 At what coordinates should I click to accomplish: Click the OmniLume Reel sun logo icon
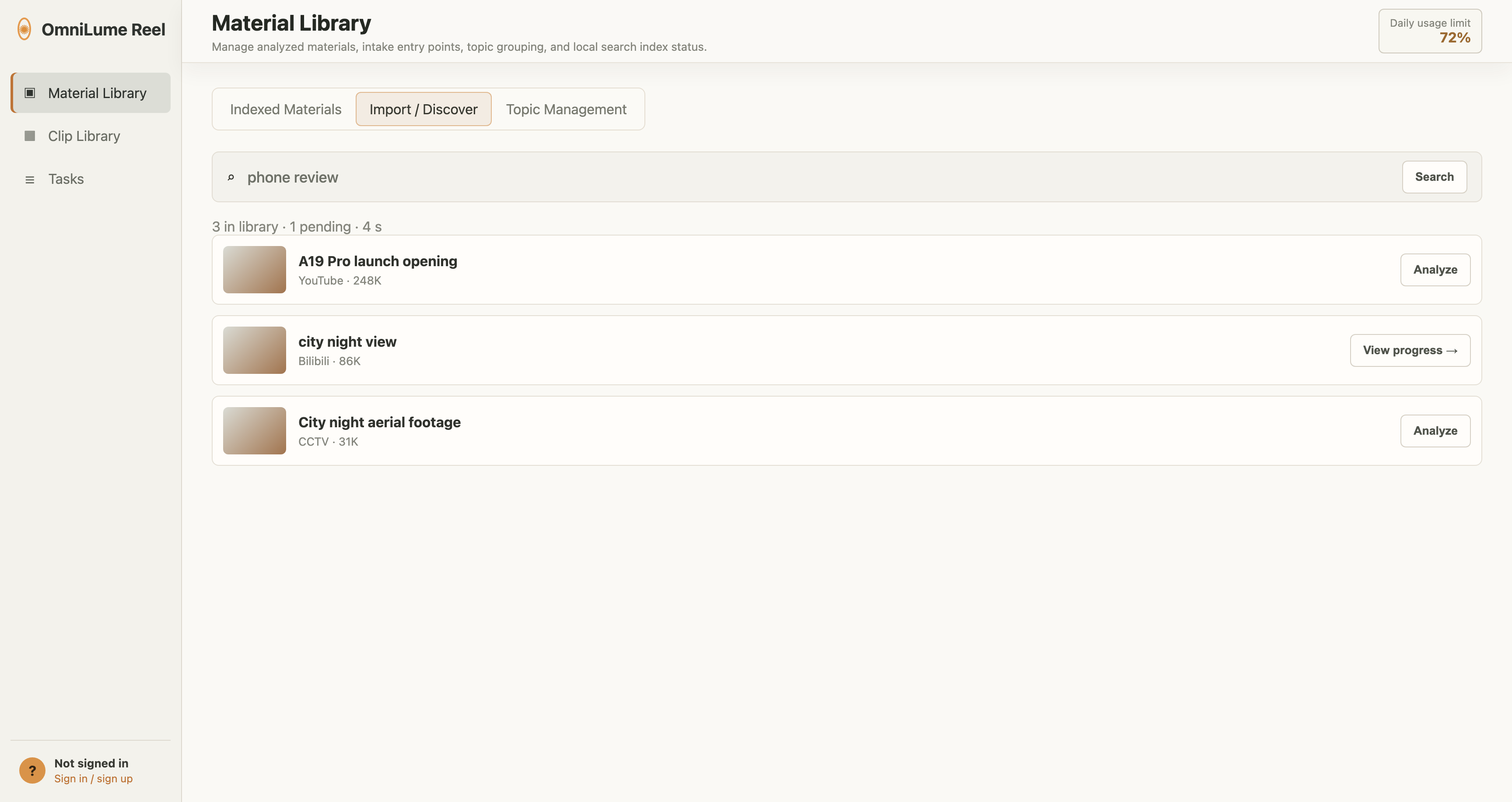tap(24, 29)
